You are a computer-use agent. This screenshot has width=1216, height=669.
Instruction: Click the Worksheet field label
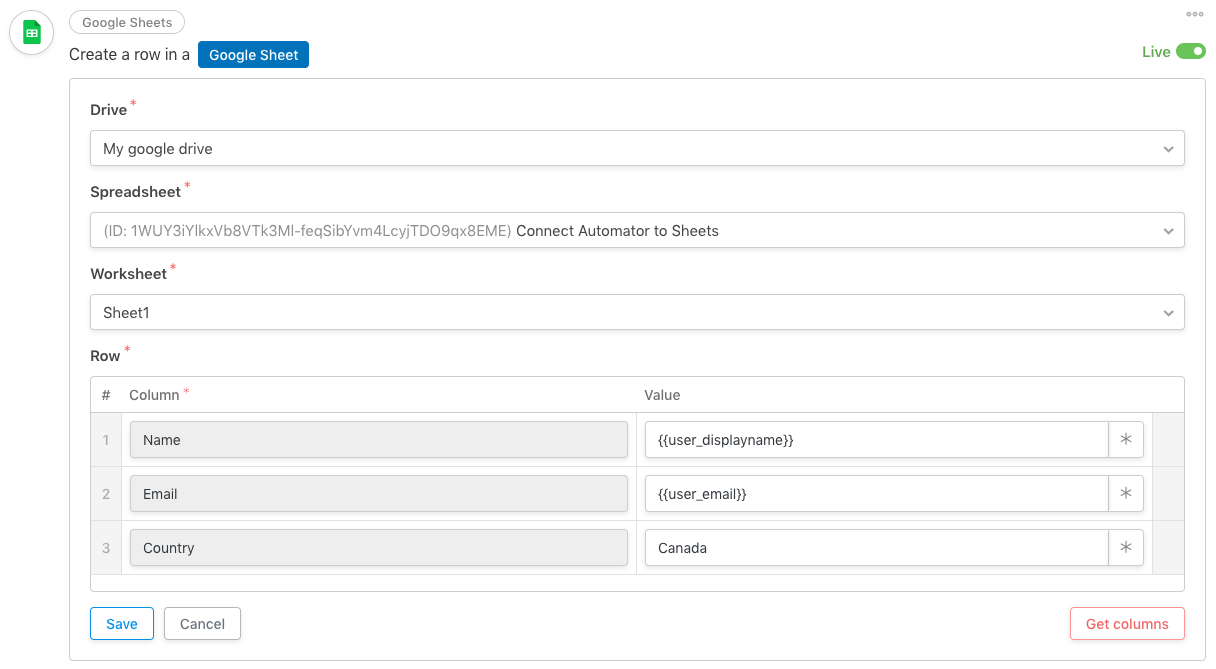pyautogui.click(x=129, y=274)
